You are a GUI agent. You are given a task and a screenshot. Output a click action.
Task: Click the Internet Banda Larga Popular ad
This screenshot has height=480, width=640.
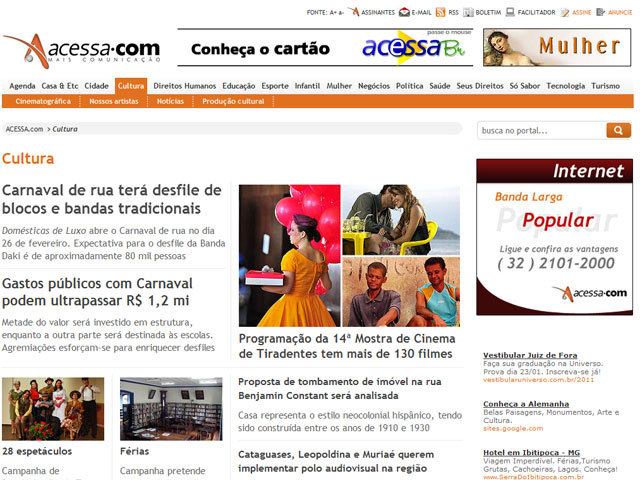point(554,236)
